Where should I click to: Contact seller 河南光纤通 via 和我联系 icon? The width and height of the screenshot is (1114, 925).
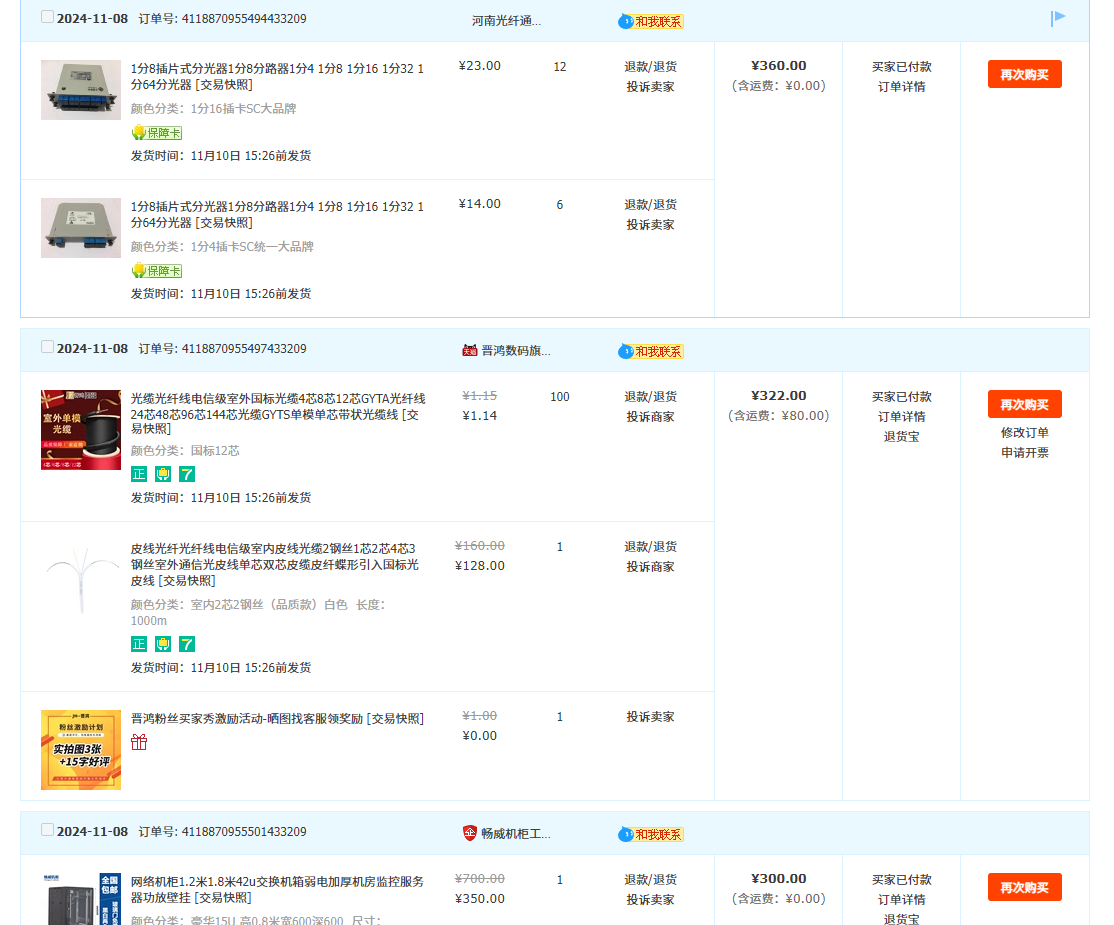[x=651, y=21]
